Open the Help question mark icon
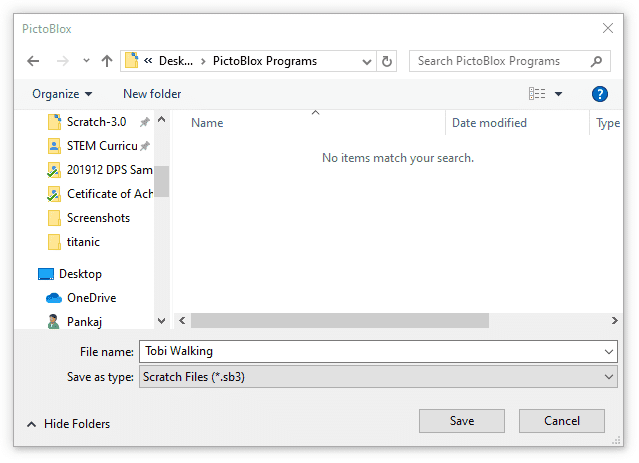 point(600,94)
